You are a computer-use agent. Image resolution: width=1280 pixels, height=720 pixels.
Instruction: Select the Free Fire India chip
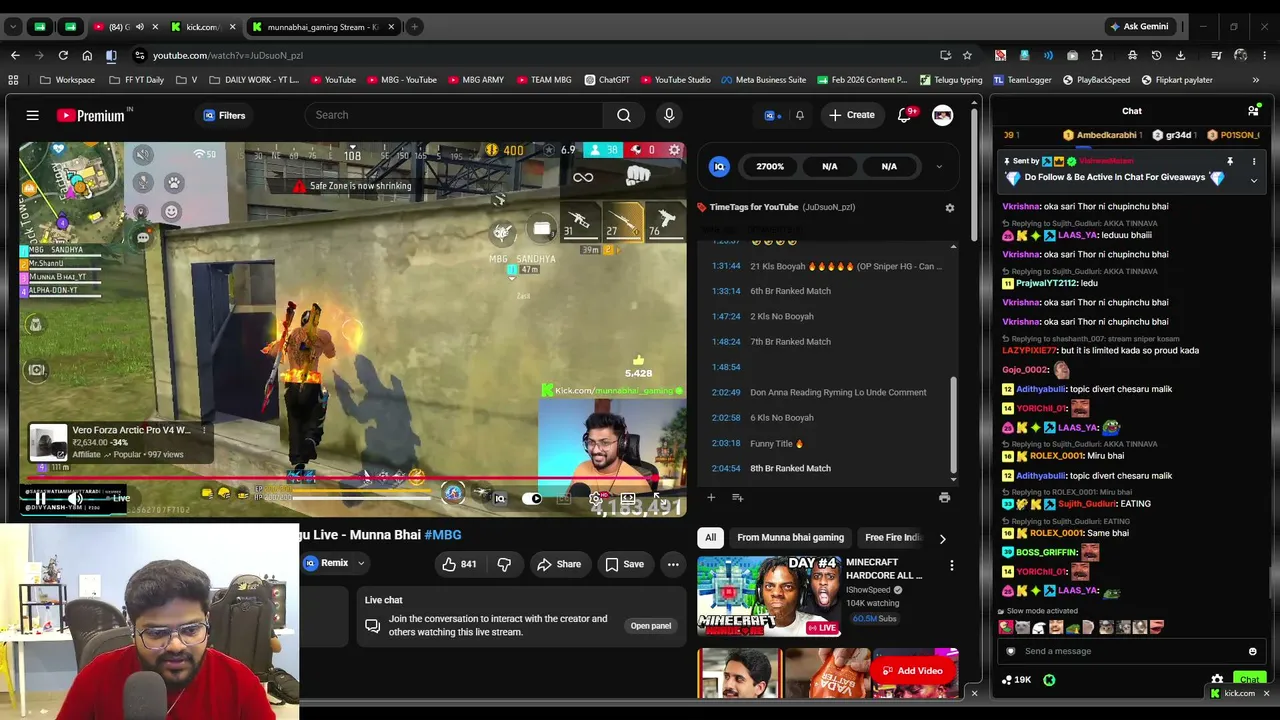(892, 538)
